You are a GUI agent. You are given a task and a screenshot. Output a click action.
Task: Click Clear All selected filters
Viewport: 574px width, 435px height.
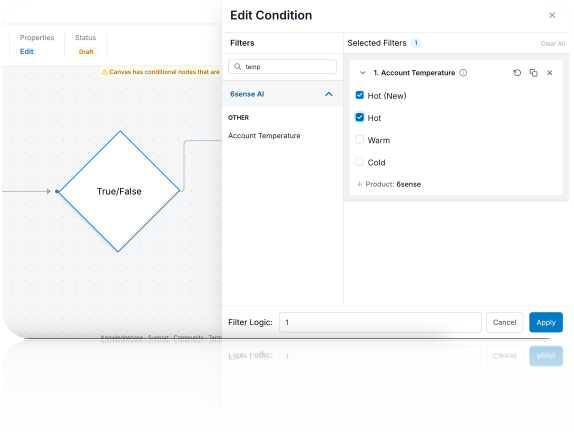pyautogui.click(x=553, y=44)
